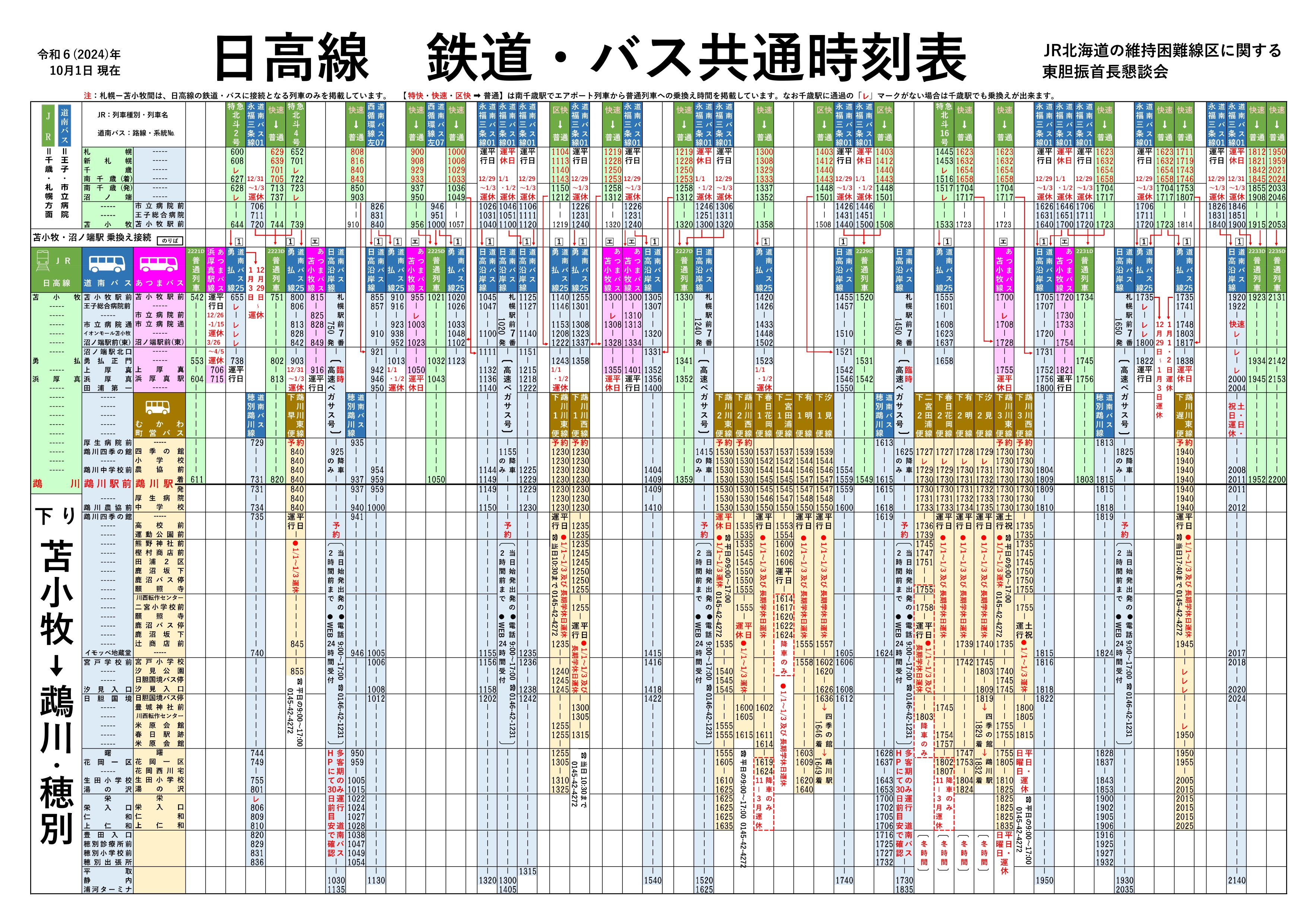Click the red 注 note above the table
The height and width of the screenshot is (924, 1307).
coord(87,96)
